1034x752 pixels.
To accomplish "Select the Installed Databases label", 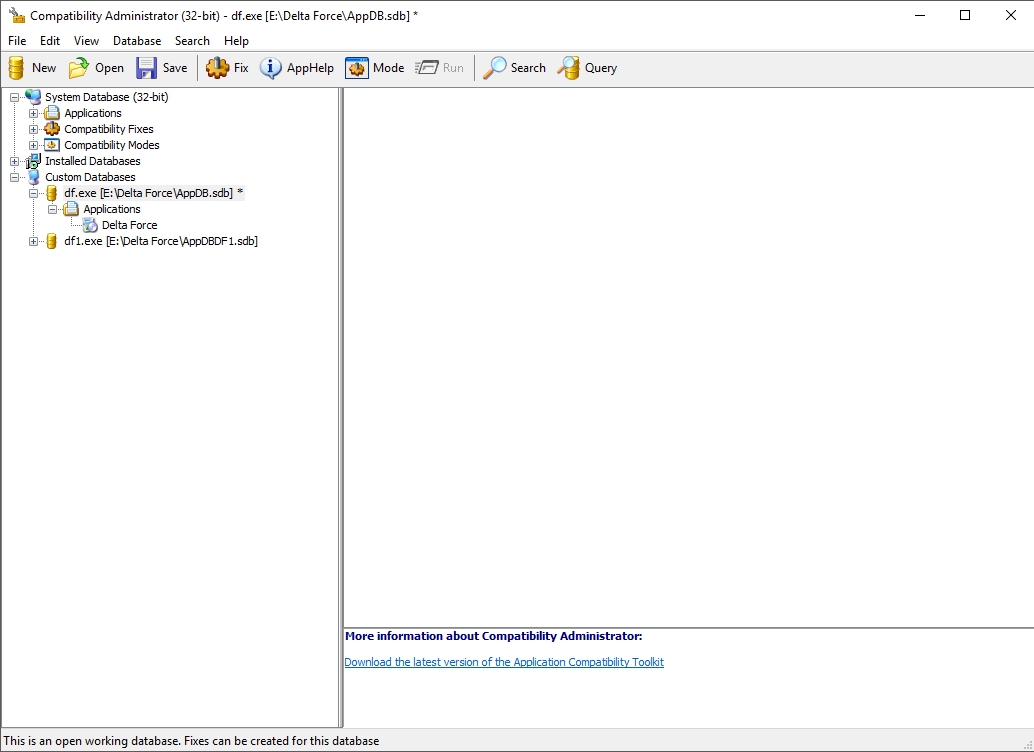I will tap(92, 161).
